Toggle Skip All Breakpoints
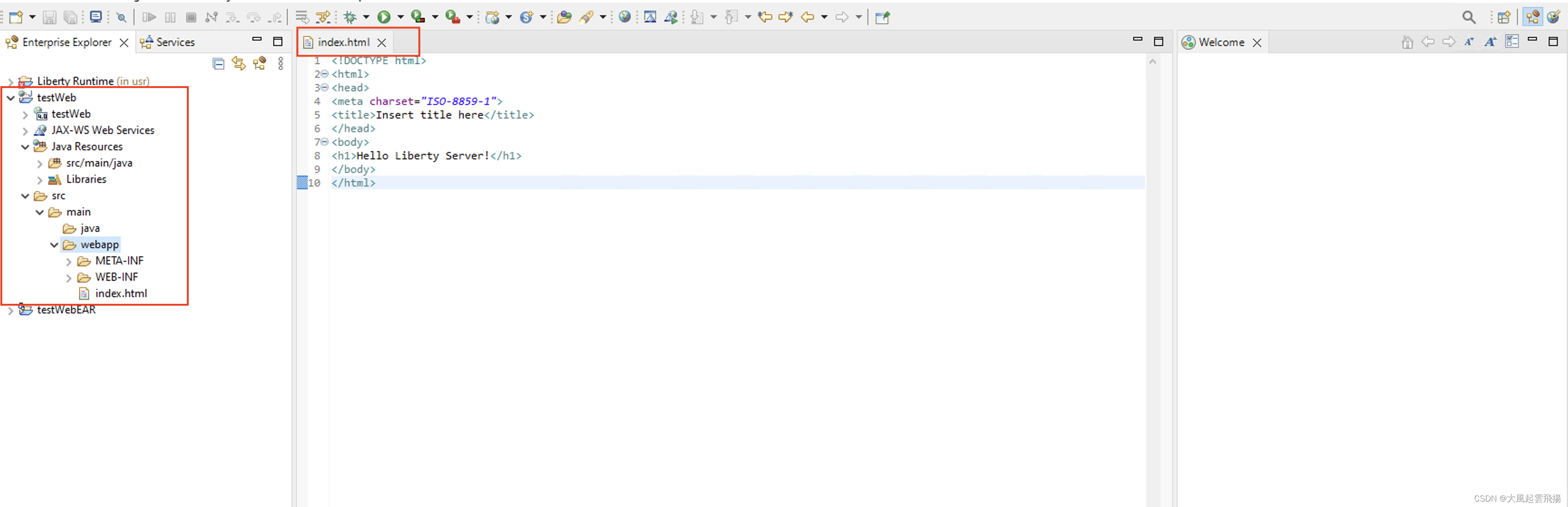The width and height of the screenshot is (1568, 507). 121,17
